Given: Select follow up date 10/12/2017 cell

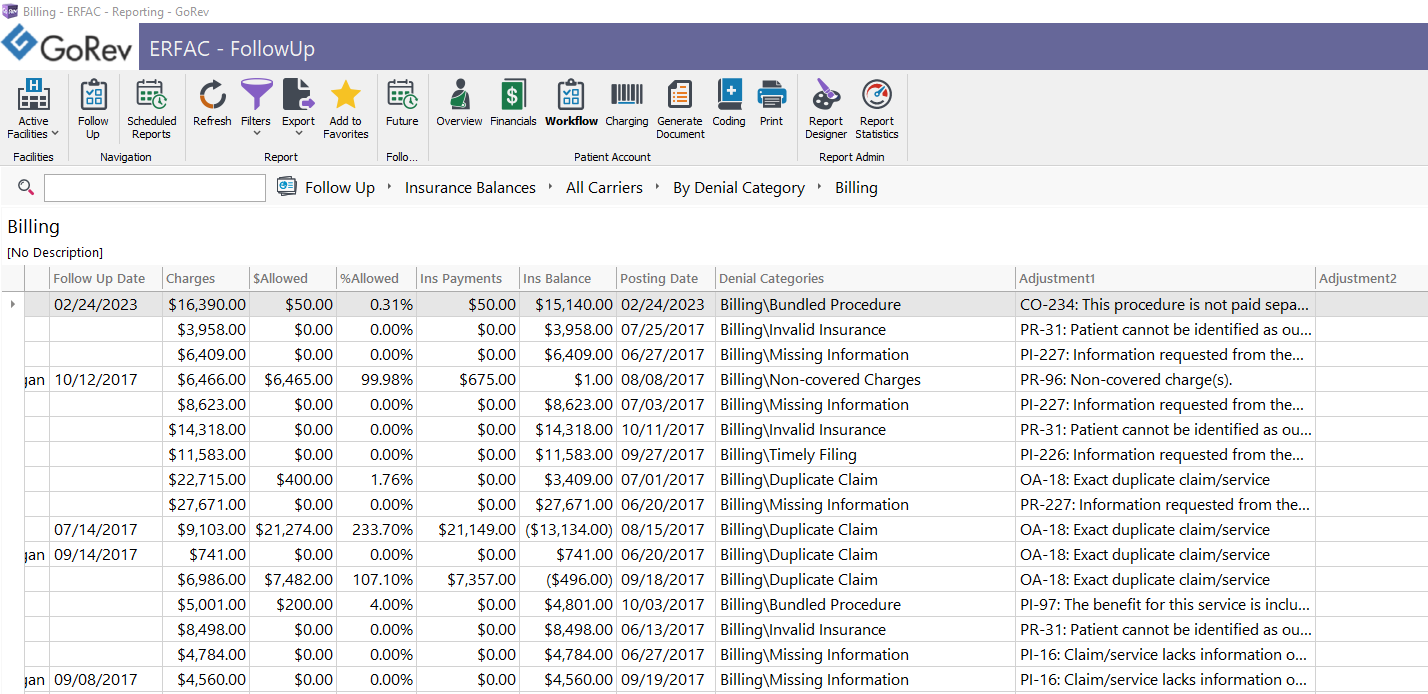Looking at the screenshot, I should click(x=106, y=379).
